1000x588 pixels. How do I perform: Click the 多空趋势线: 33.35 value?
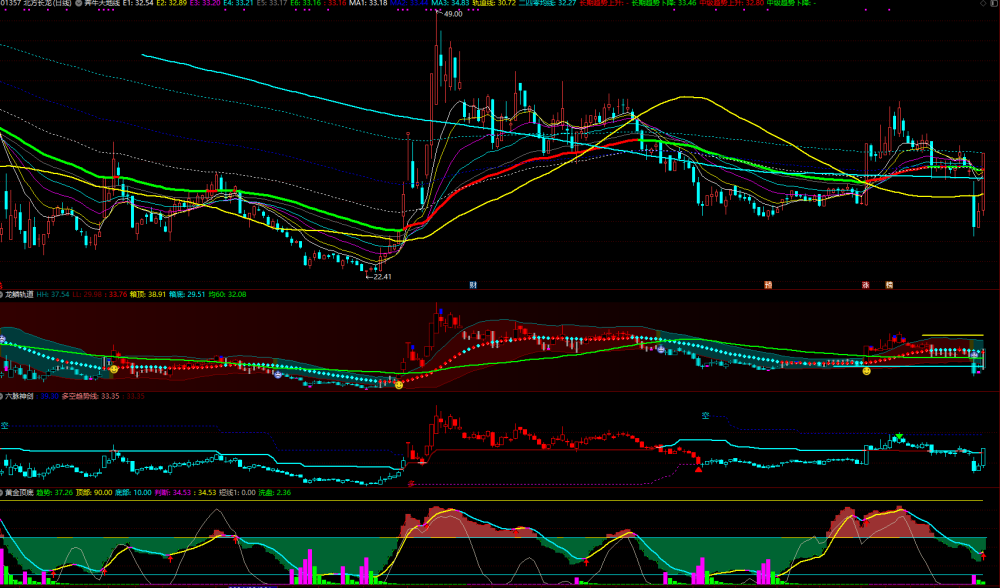[x=91, y=396]
